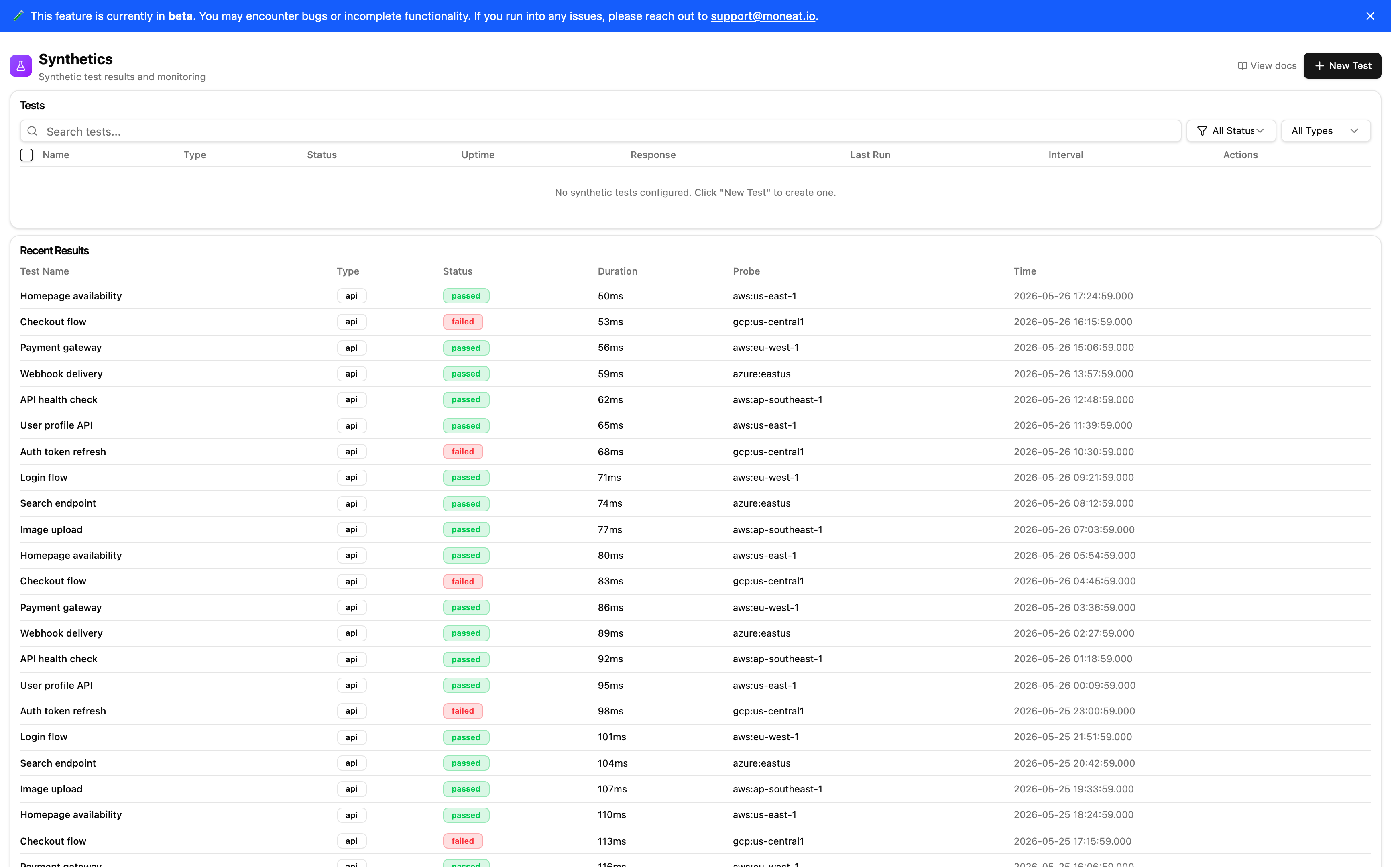
Task: Click the failed badge for the 53ms Checkout flow
Action: pyautogui.click(x=462, y=322)
